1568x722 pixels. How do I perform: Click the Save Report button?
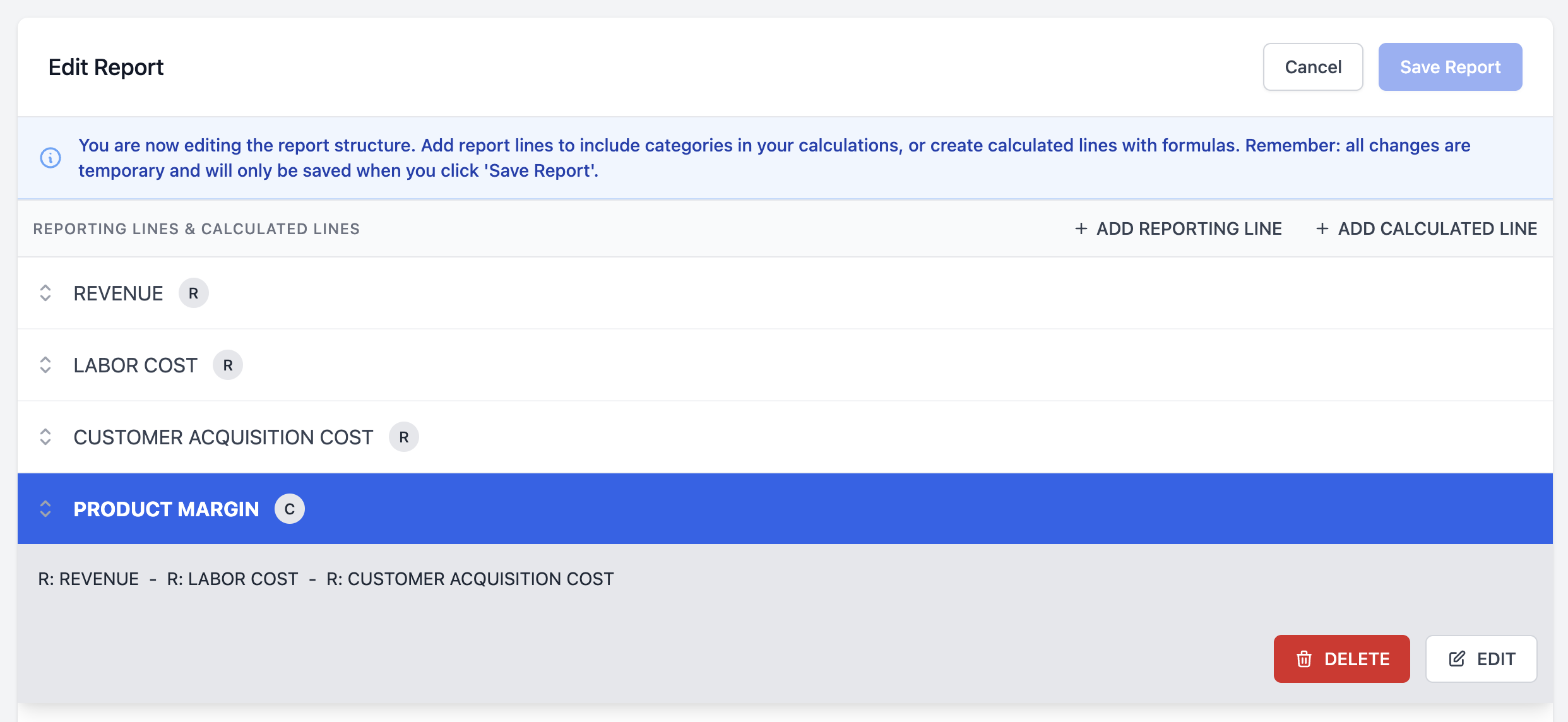pyautogui.click(x=1450, y=68)
